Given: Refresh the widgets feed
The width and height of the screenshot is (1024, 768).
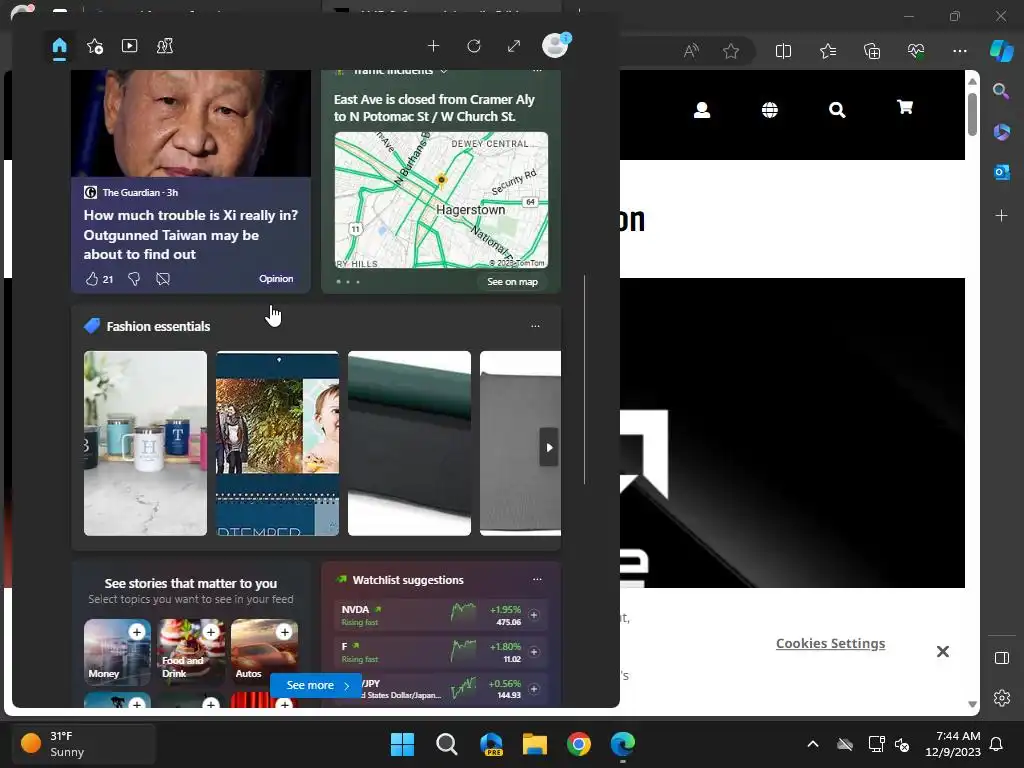Looking at the screenshot, I should (x=474, y=46).
